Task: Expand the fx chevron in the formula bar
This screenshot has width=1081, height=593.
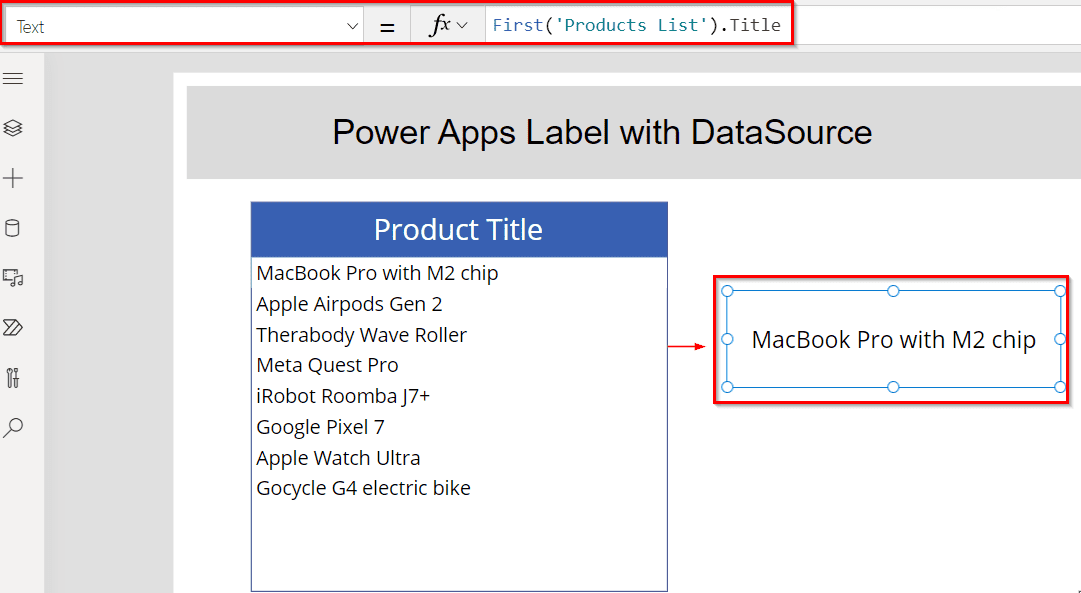Action: 461,24
